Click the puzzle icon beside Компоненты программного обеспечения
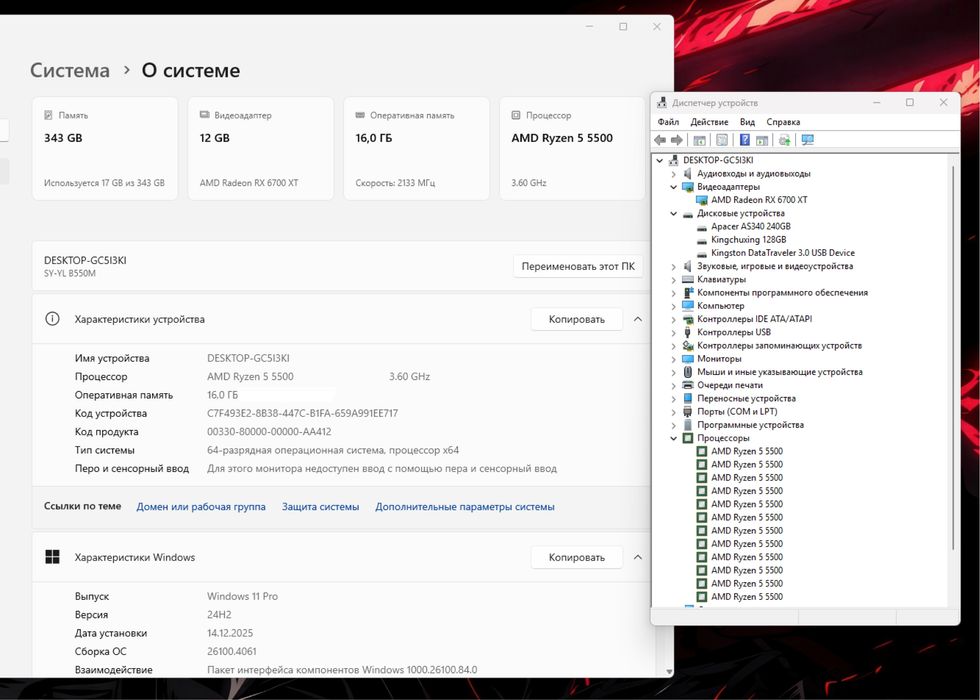The height and width of the screenshot is (700, 980). coord(688,292)
